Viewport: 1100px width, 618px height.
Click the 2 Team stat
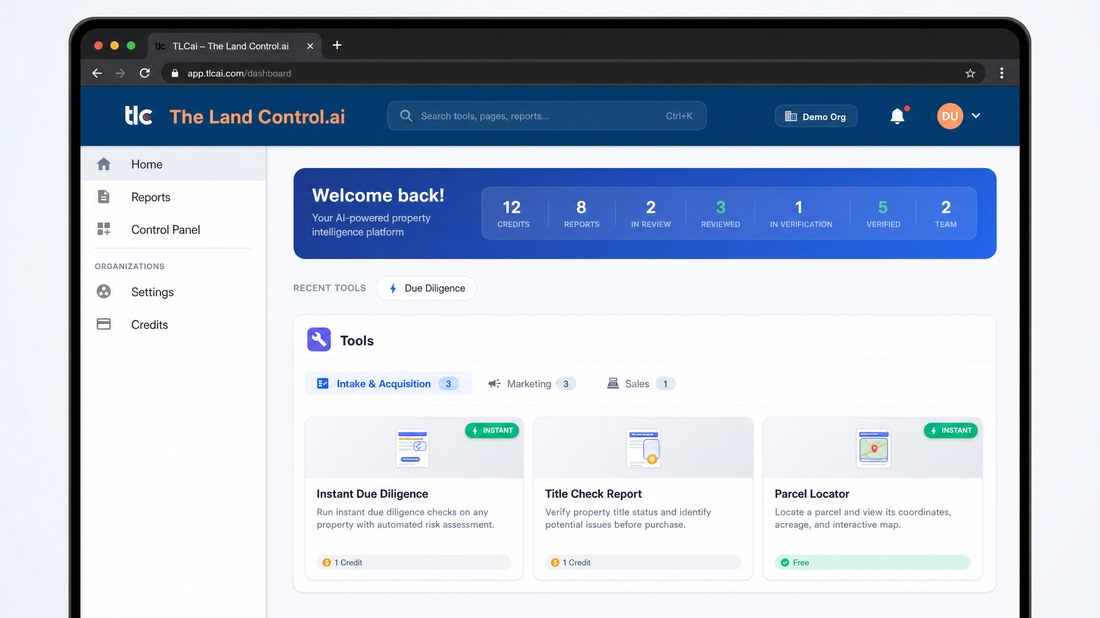tap(946, 214)
